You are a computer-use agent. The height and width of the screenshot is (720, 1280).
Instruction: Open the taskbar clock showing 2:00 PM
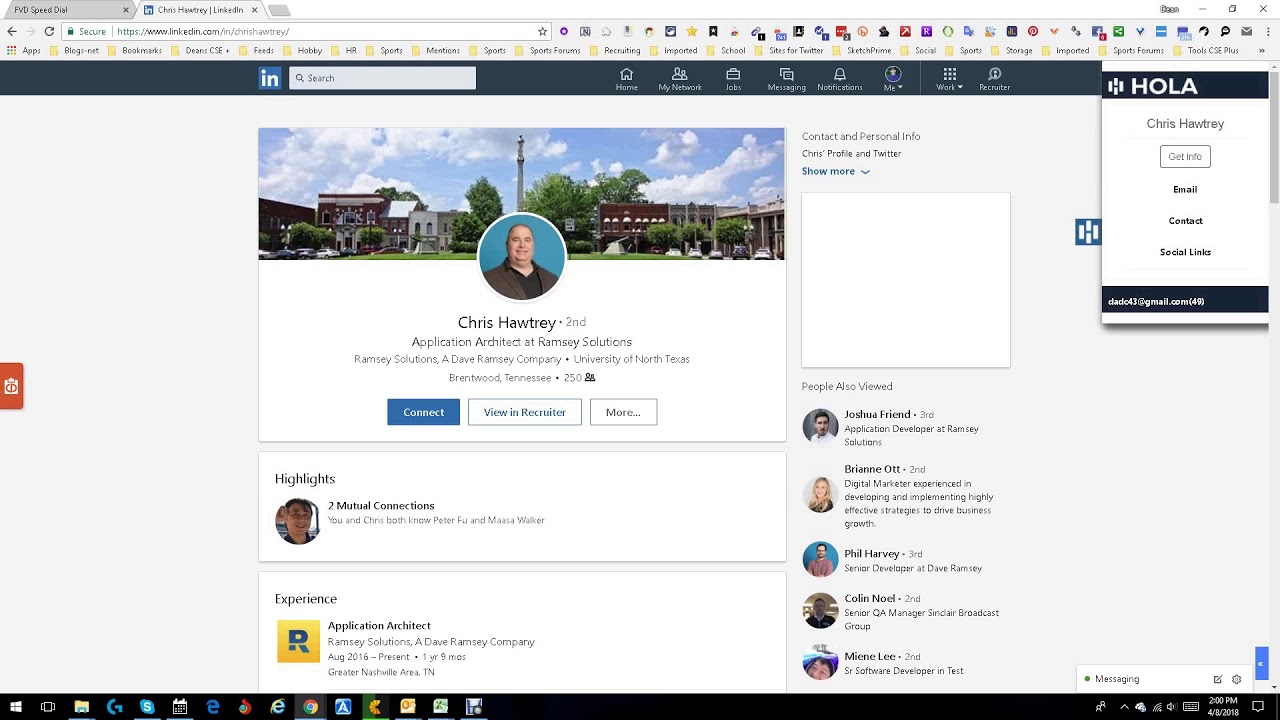(x=1224, y=707)
